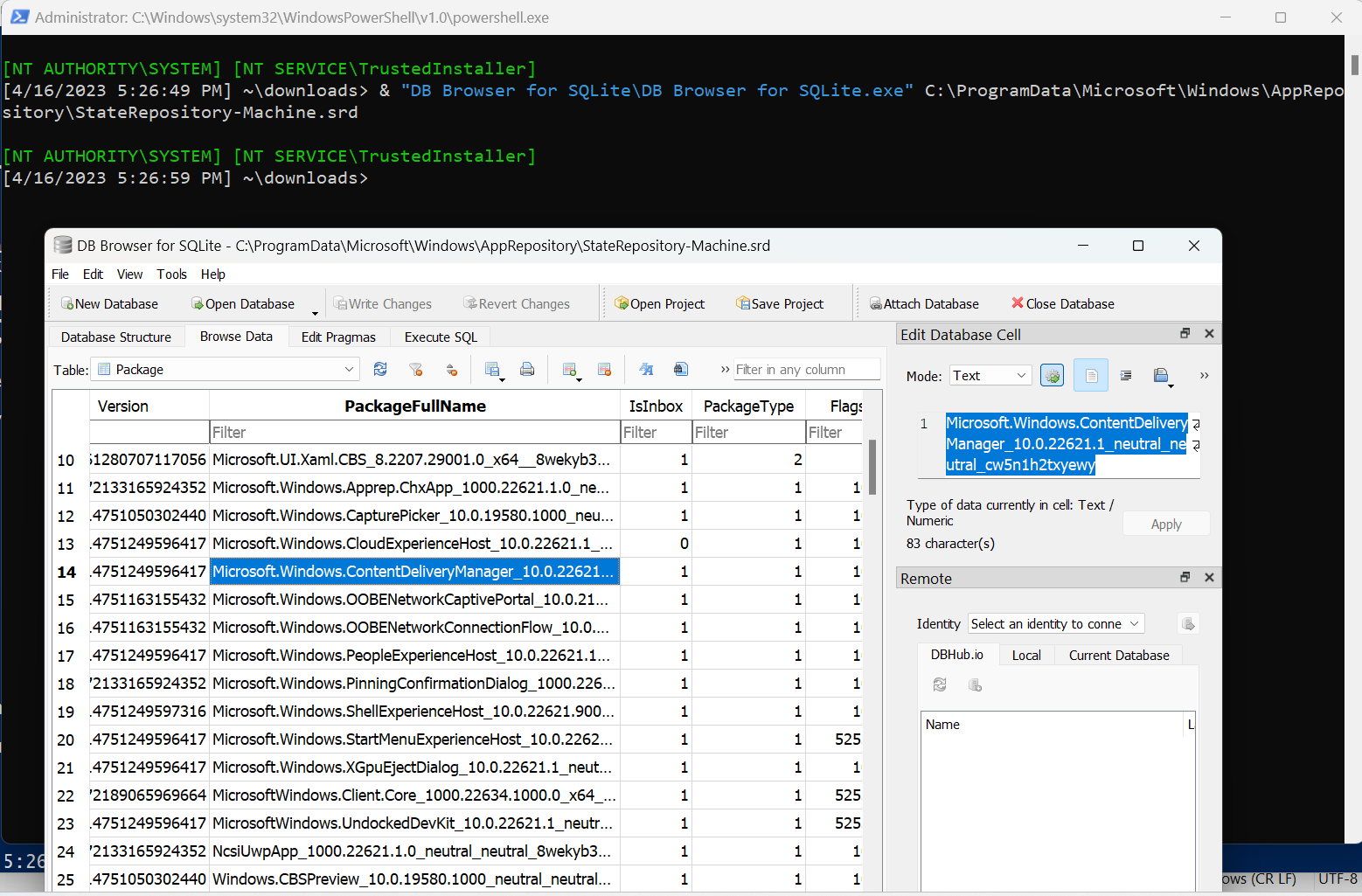Close the Edit Database Cell panel
Image resolution: width=1362 pixels, height=896 pixels.
point(1209,333)
